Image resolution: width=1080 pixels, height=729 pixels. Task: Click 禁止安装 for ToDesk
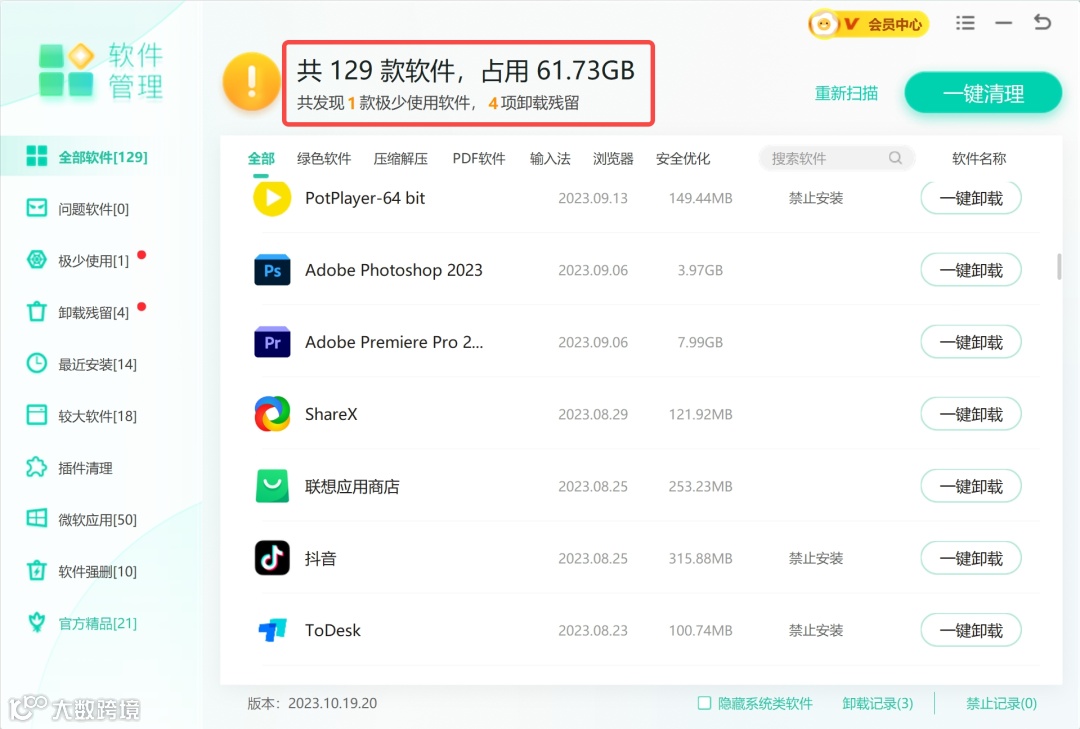(816, 630)
